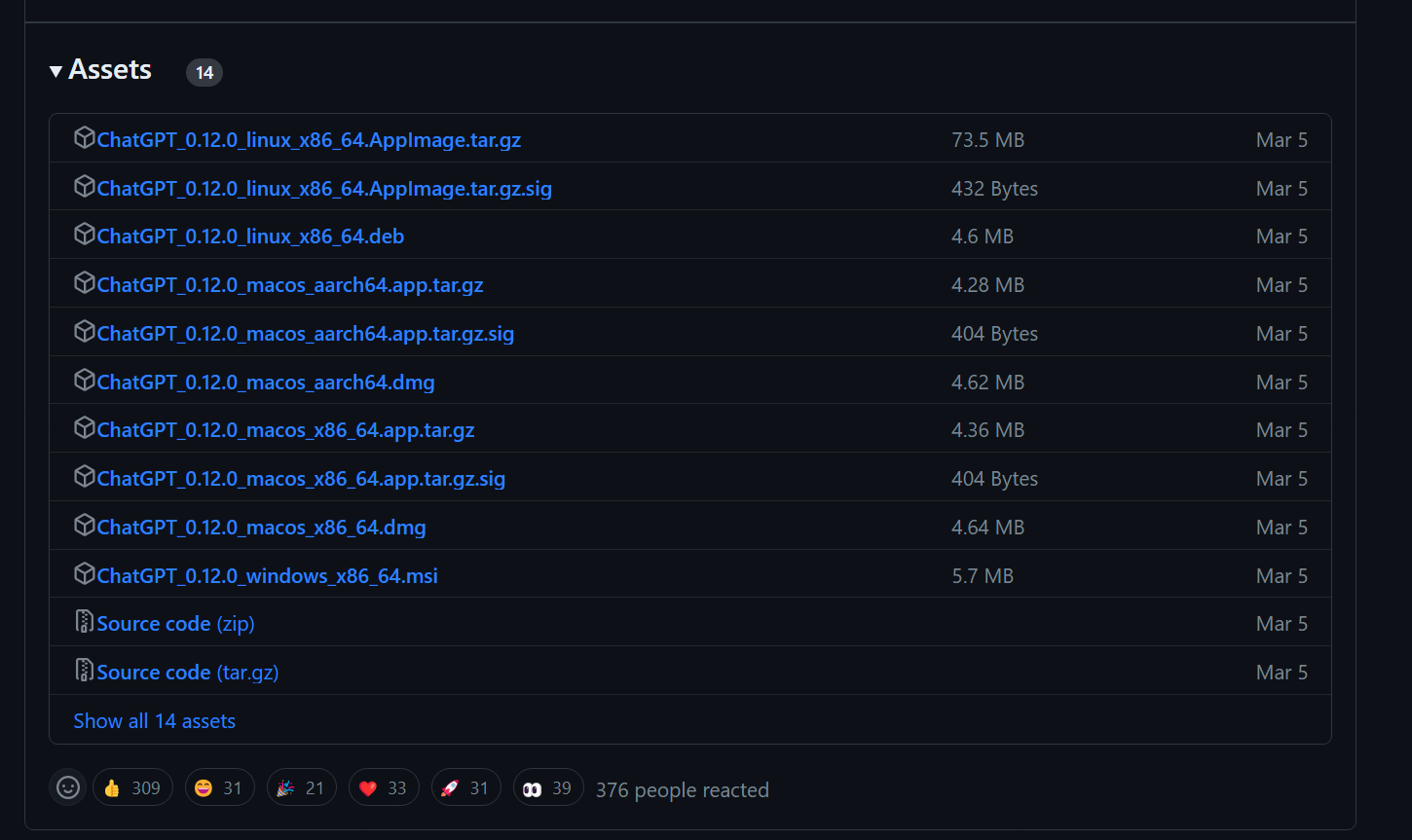Click the 73.5 MB file size

(987, 140)
